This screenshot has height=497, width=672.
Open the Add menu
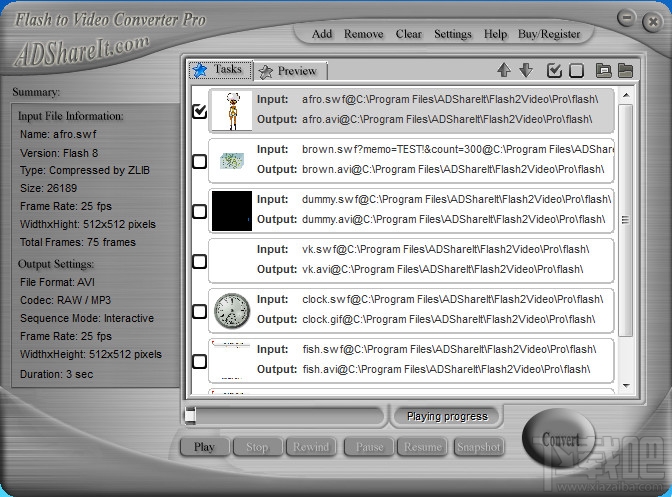(322, 34)
